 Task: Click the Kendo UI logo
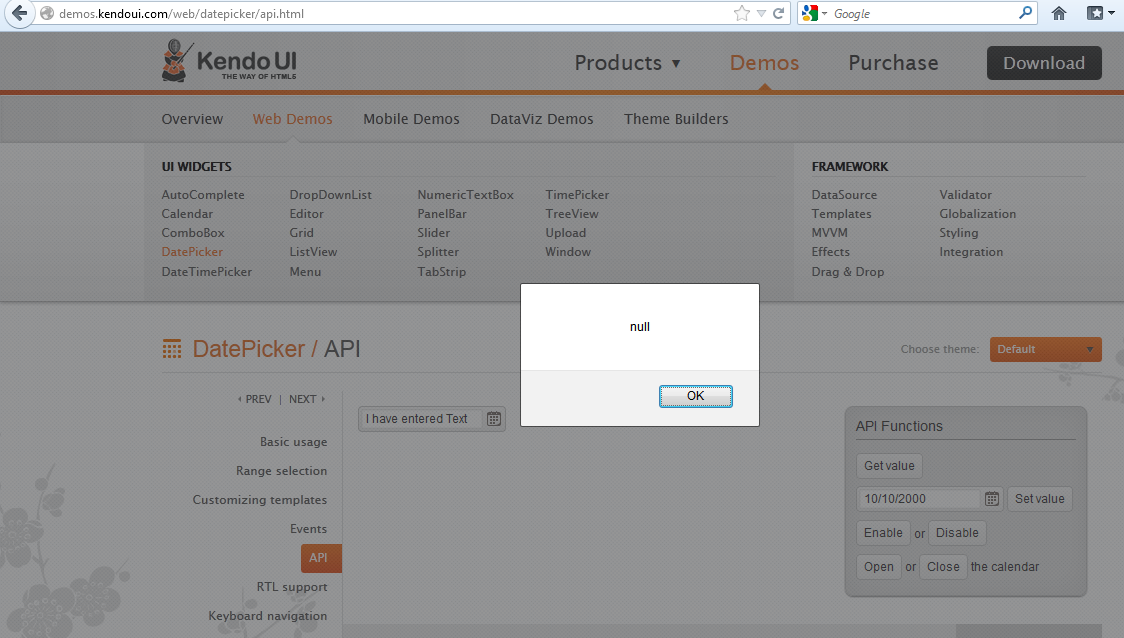coord(229,61)
